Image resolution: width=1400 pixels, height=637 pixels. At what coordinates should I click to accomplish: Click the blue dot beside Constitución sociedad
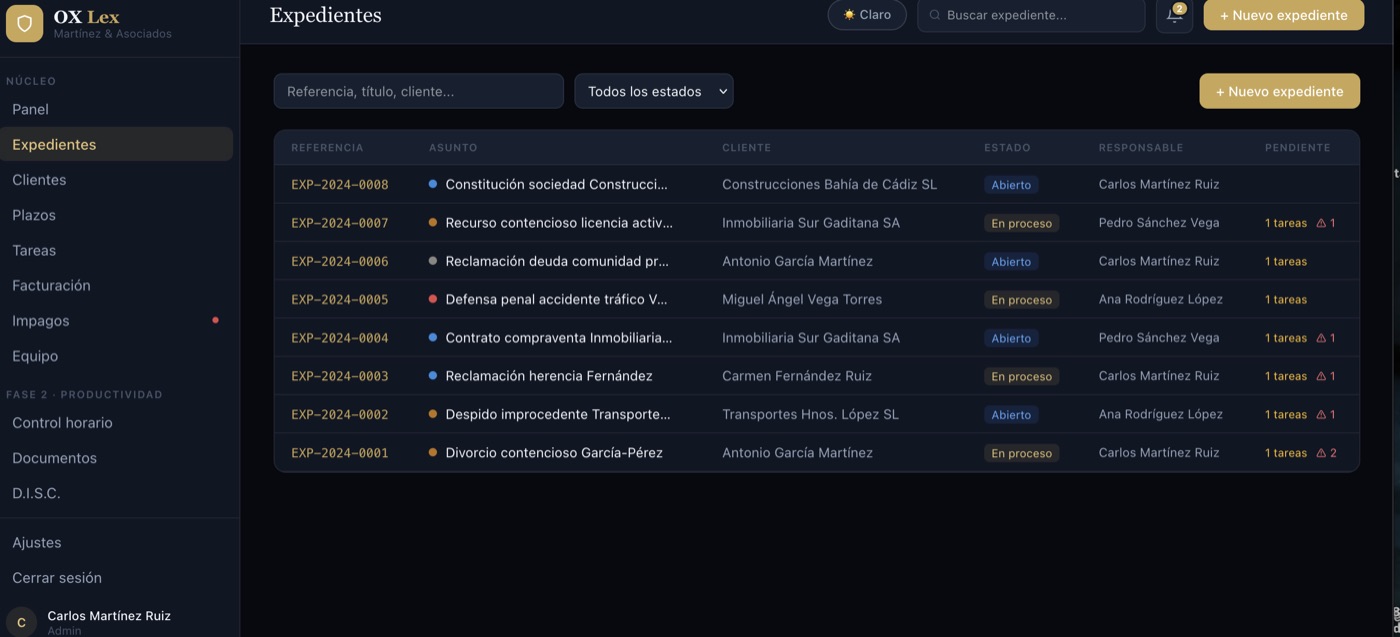point(433,184)
